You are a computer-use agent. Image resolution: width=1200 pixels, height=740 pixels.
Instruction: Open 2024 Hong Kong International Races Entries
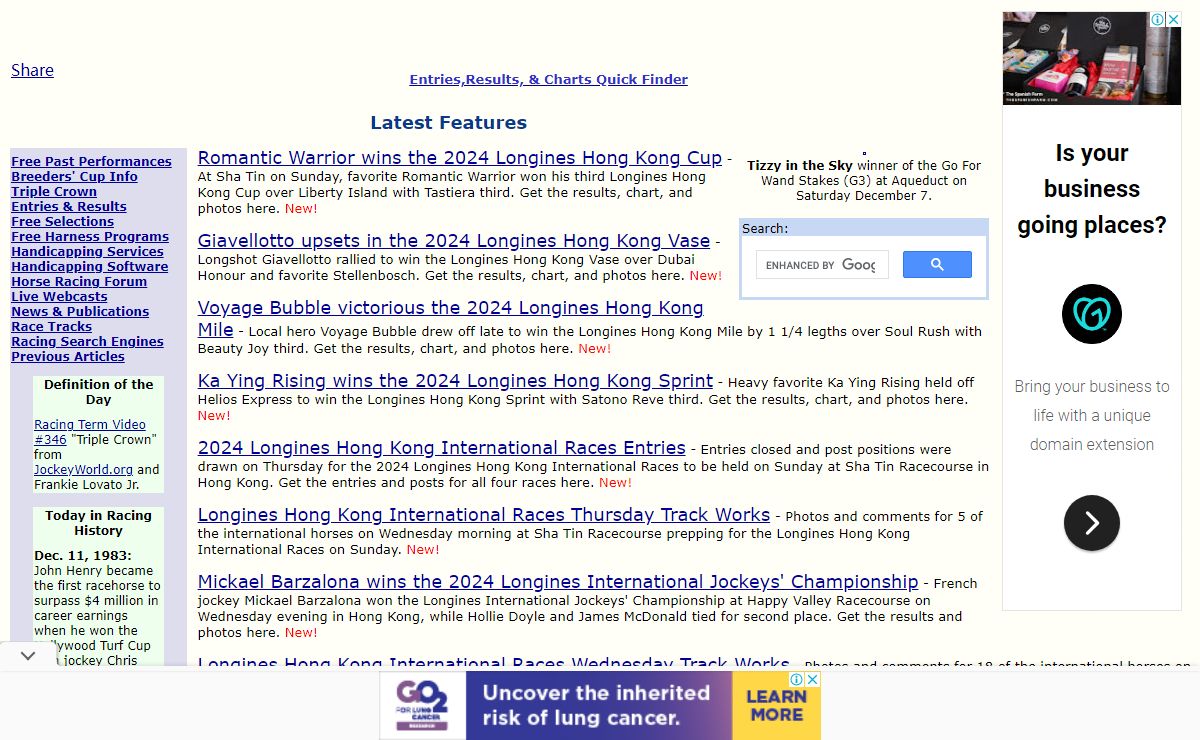[441, 448]
